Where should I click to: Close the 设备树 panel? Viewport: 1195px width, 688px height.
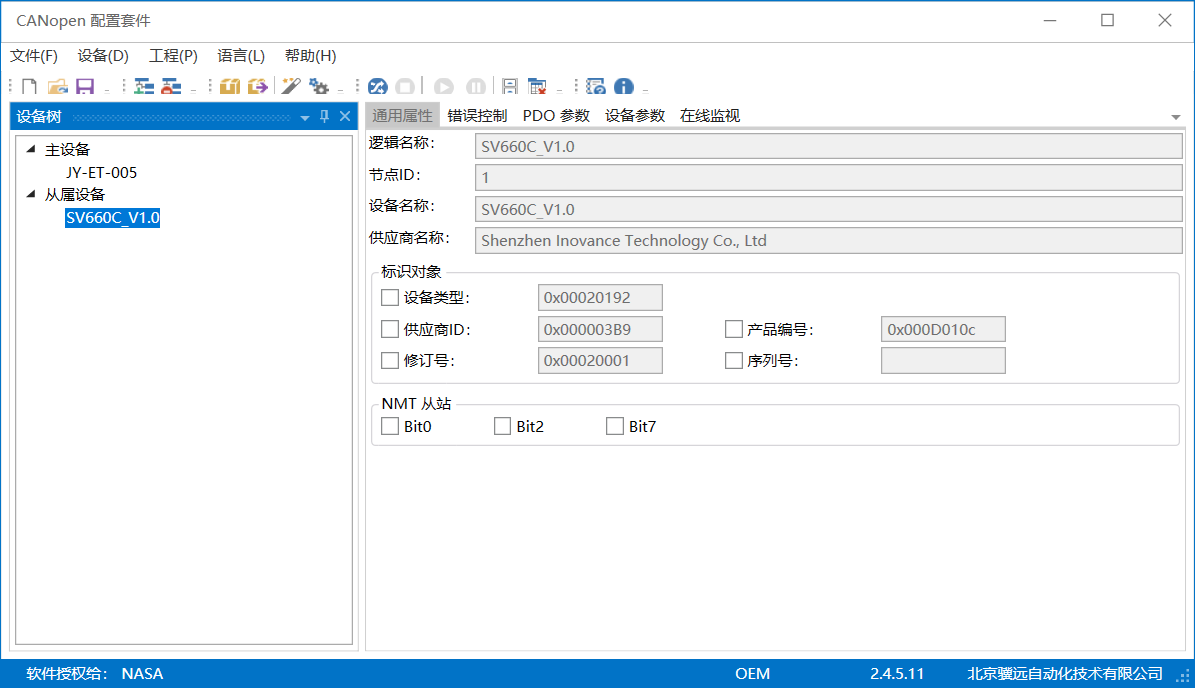tap(345, 117)
